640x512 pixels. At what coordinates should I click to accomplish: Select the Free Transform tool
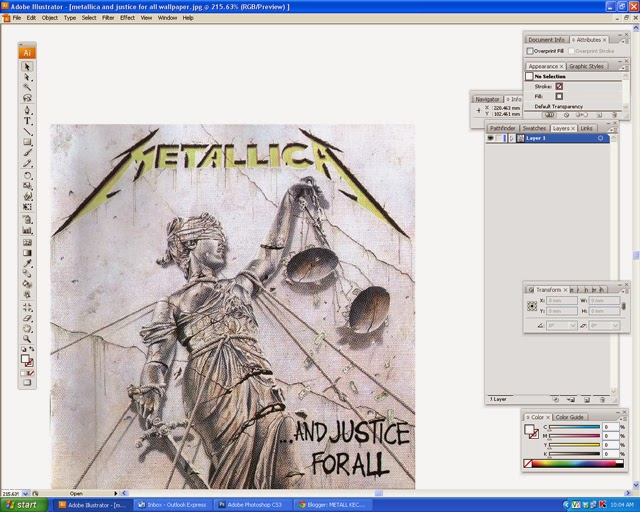pos(27,207)
